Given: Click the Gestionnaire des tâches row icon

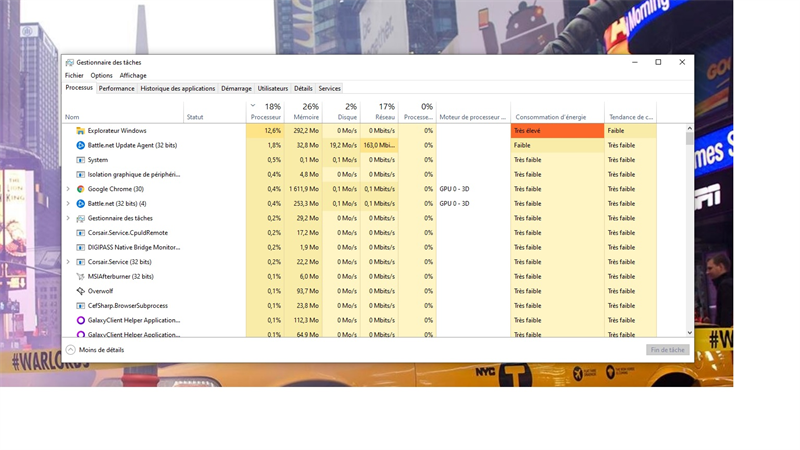Looking at the screenshot, I should 80,218.
